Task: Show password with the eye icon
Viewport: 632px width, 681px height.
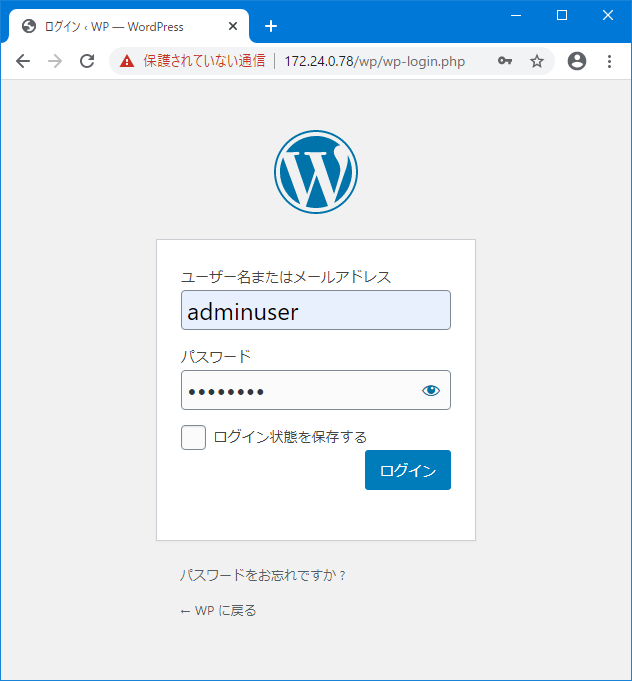Action: click(431, 390)
